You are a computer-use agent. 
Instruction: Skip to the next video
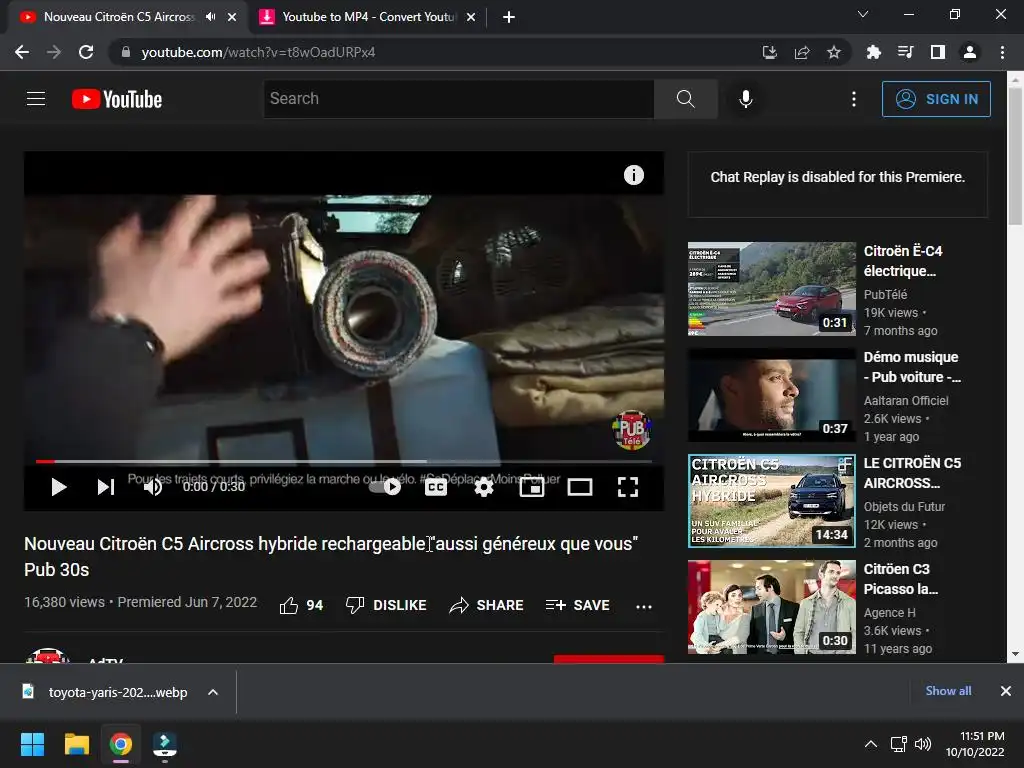(x=106, y=487)
